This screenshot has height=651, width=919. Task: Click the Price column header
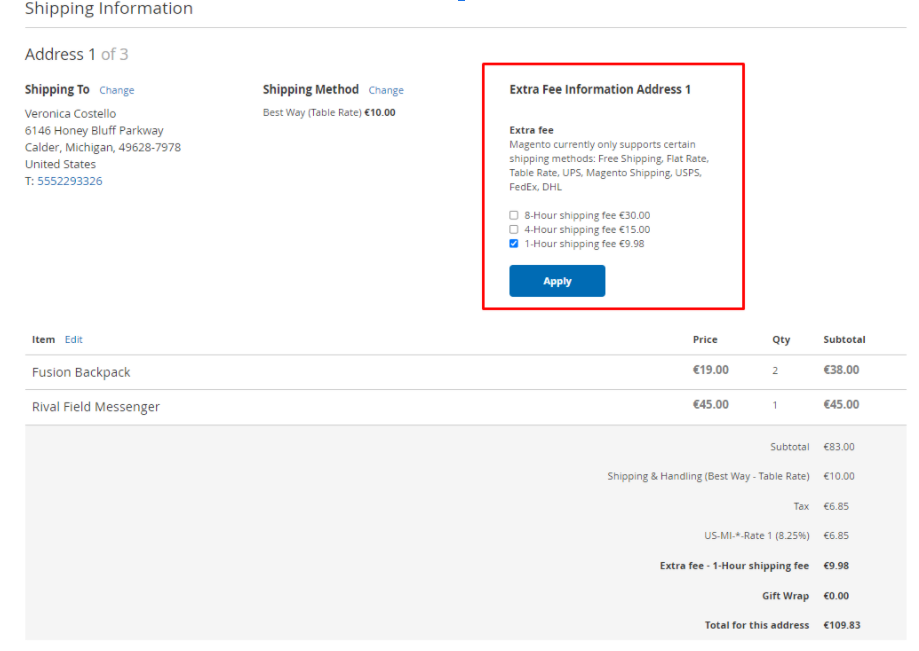tap(705, 340)
